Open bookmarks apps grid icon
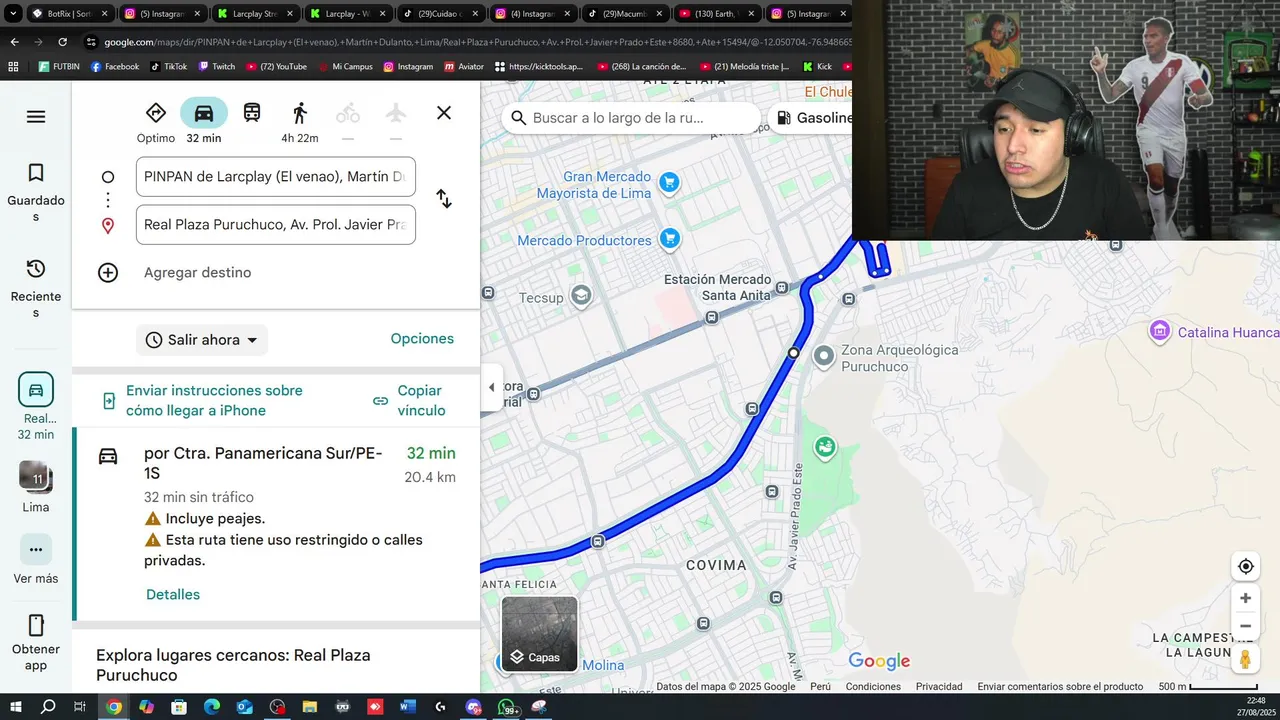This screenshot has height=720, width=1280. pyautogui.click(x=13, y=67)
